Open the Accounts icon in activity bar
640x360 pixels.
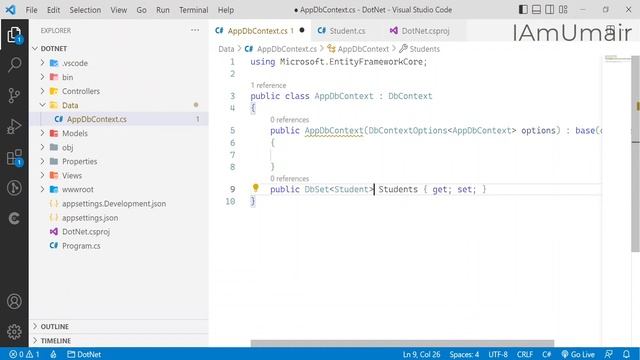[14, 301]
